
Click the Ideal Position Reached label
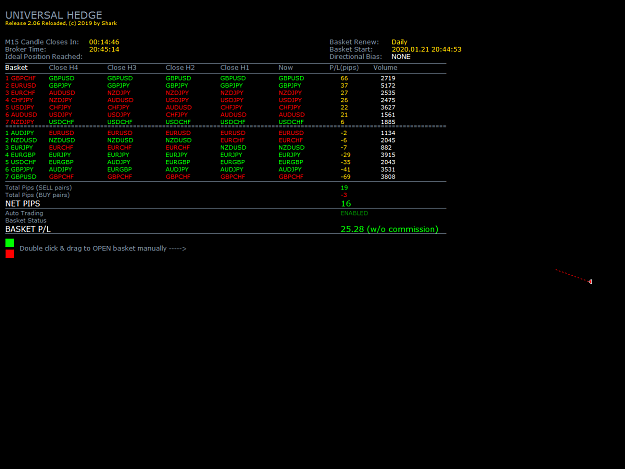tap(43, 57)
